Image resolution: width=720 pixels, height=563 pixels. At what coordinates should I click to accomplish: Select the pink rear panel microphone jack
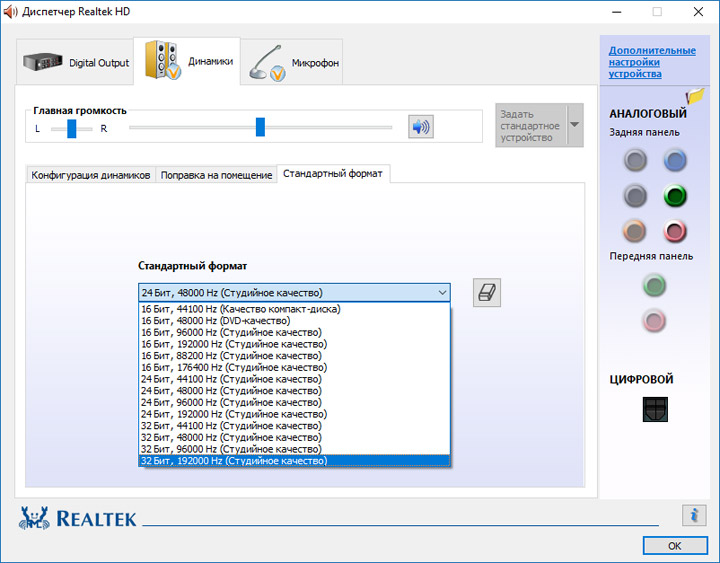click(675, 231)
